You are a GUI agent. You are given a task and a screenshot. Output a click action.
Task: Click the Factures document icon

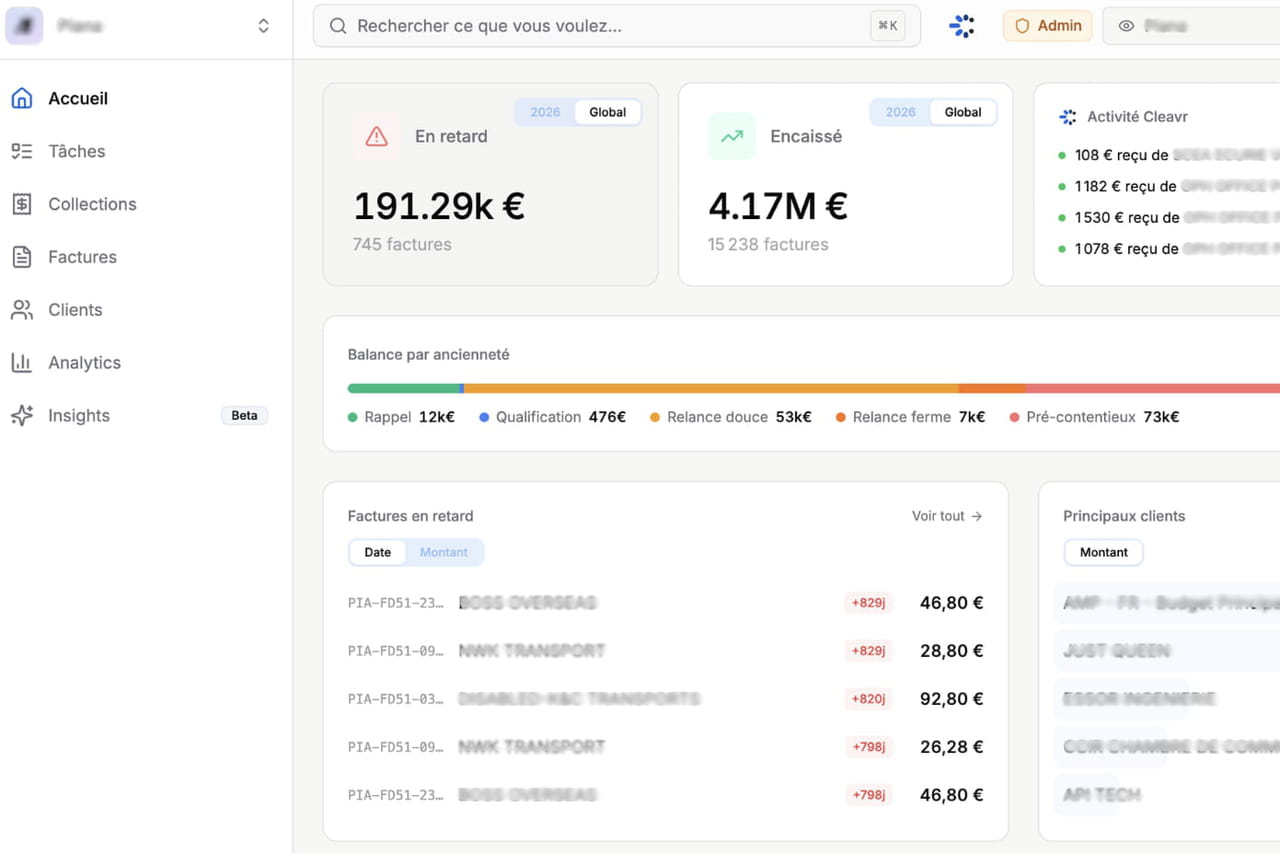click(x=21, y=257)
